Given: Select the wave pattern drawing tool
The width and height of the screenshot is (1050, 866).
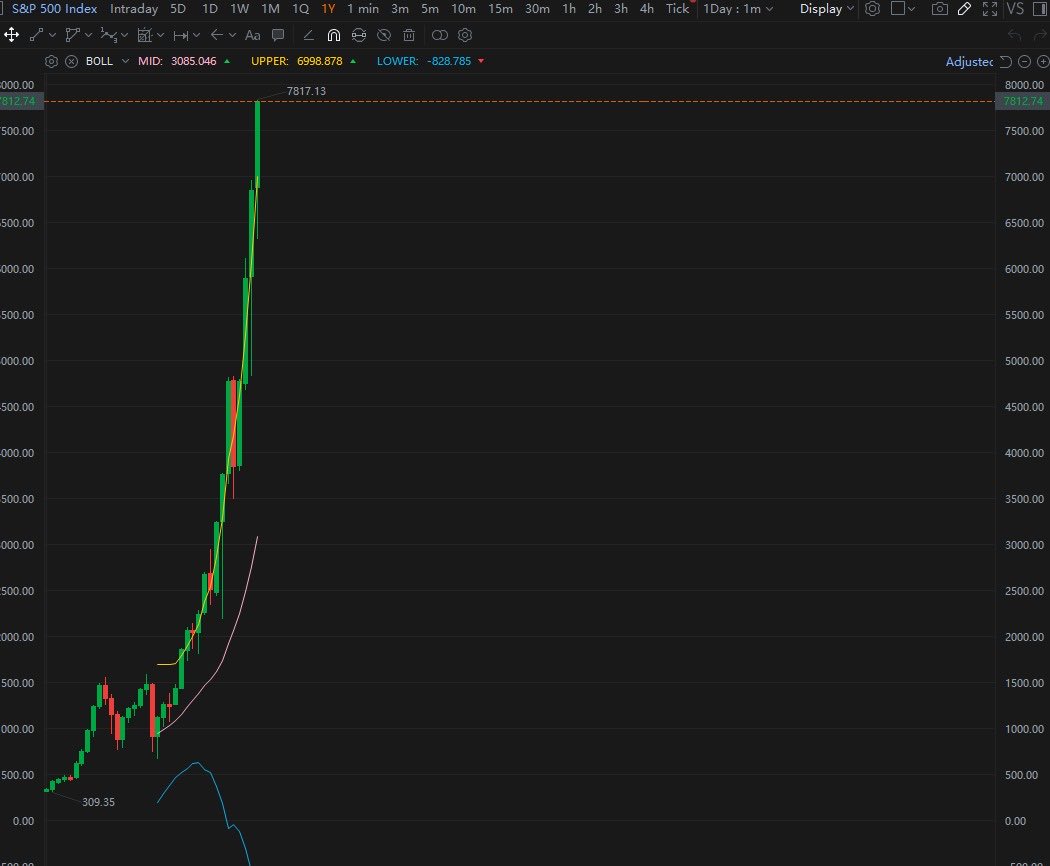Looking at the screenshot, I should 108,35.
